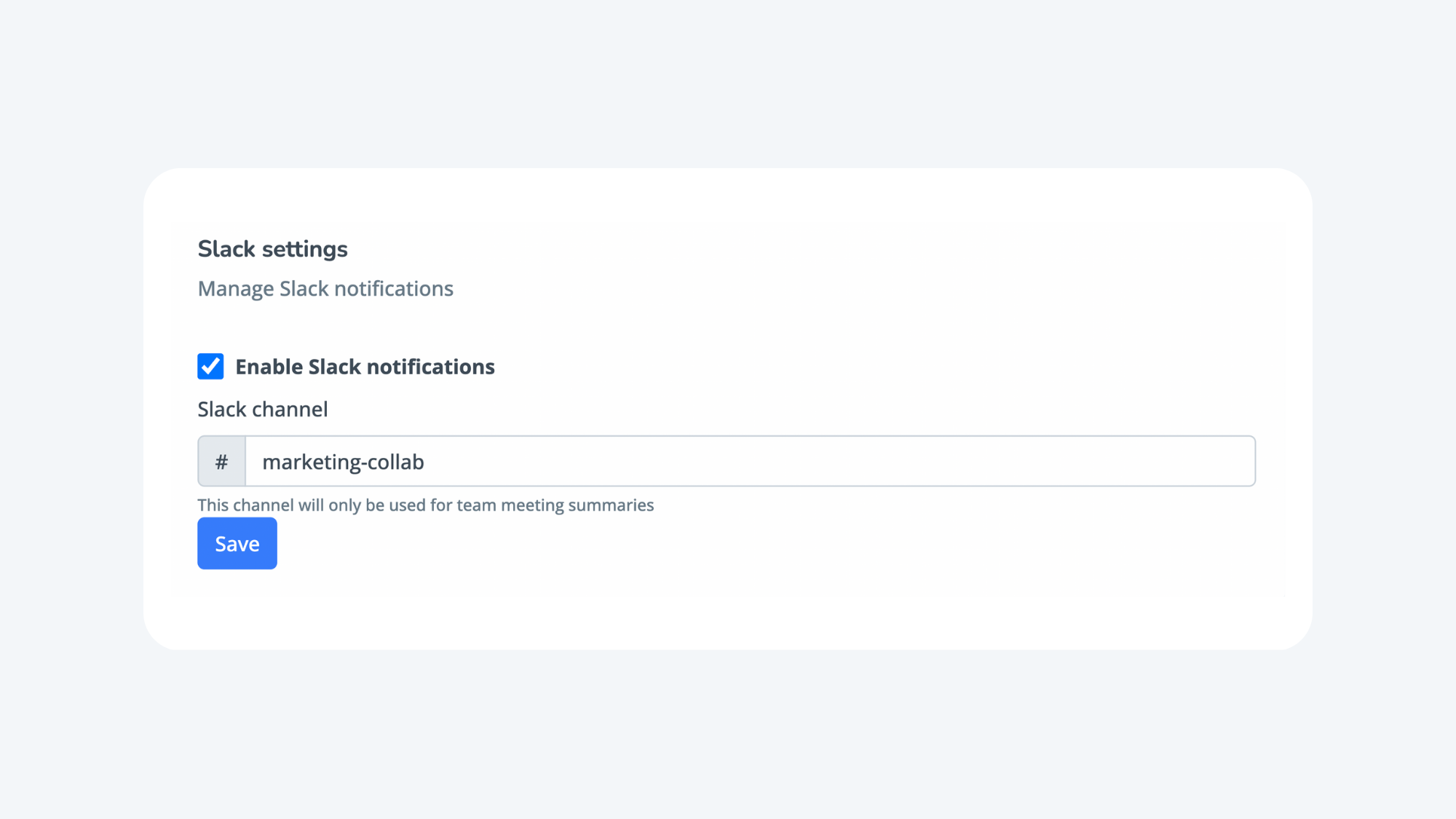Select the 'Slack settings' heading text
Image resolution: width=1456 pixels, height=819 pixels.
[x=273, y=249]
